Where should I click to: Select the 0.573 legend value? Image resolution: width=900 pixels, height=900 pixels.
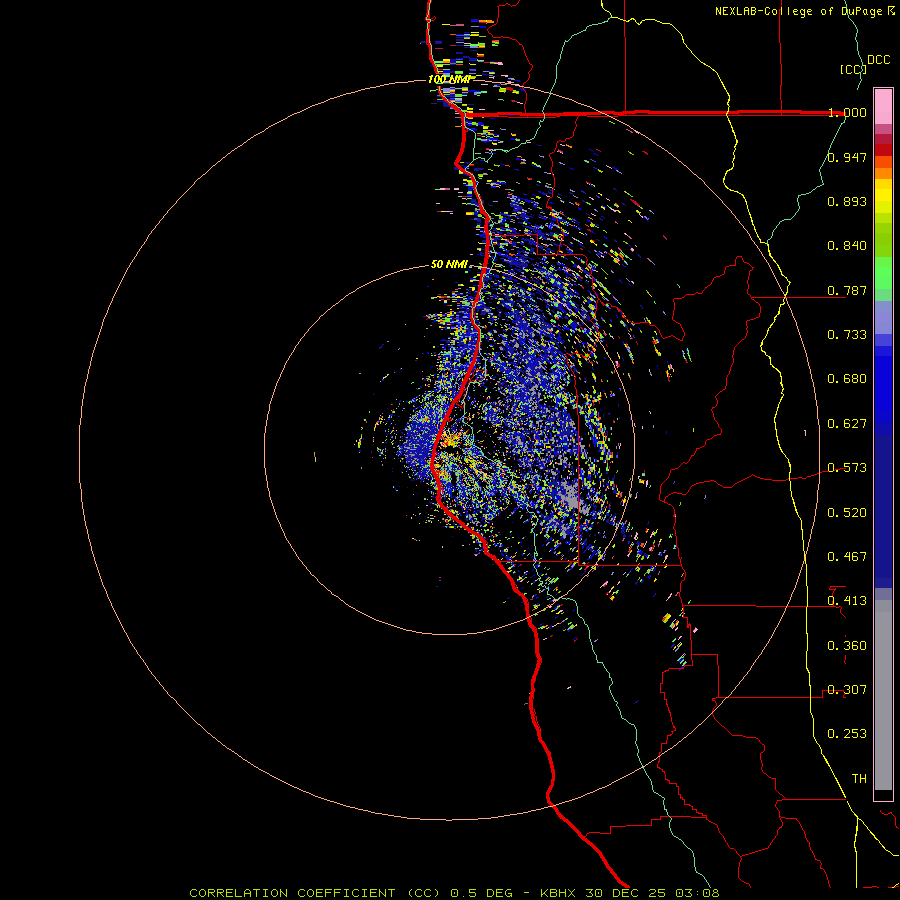(847, 468)
